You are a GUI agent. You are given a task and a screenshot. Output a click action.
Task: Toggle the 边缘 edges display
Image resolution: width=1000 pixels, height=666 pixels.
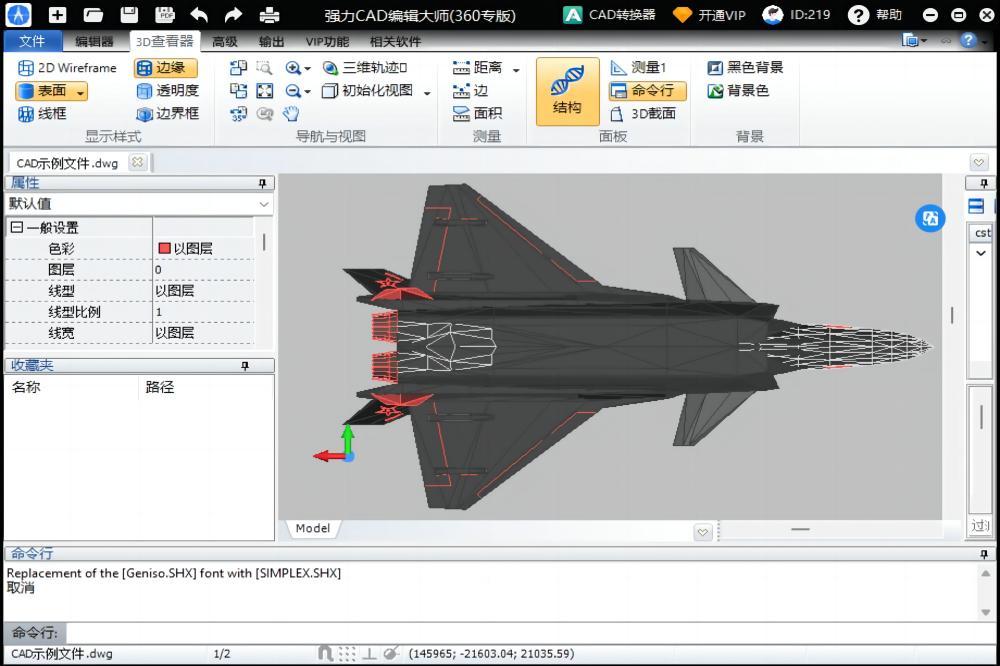165,68
